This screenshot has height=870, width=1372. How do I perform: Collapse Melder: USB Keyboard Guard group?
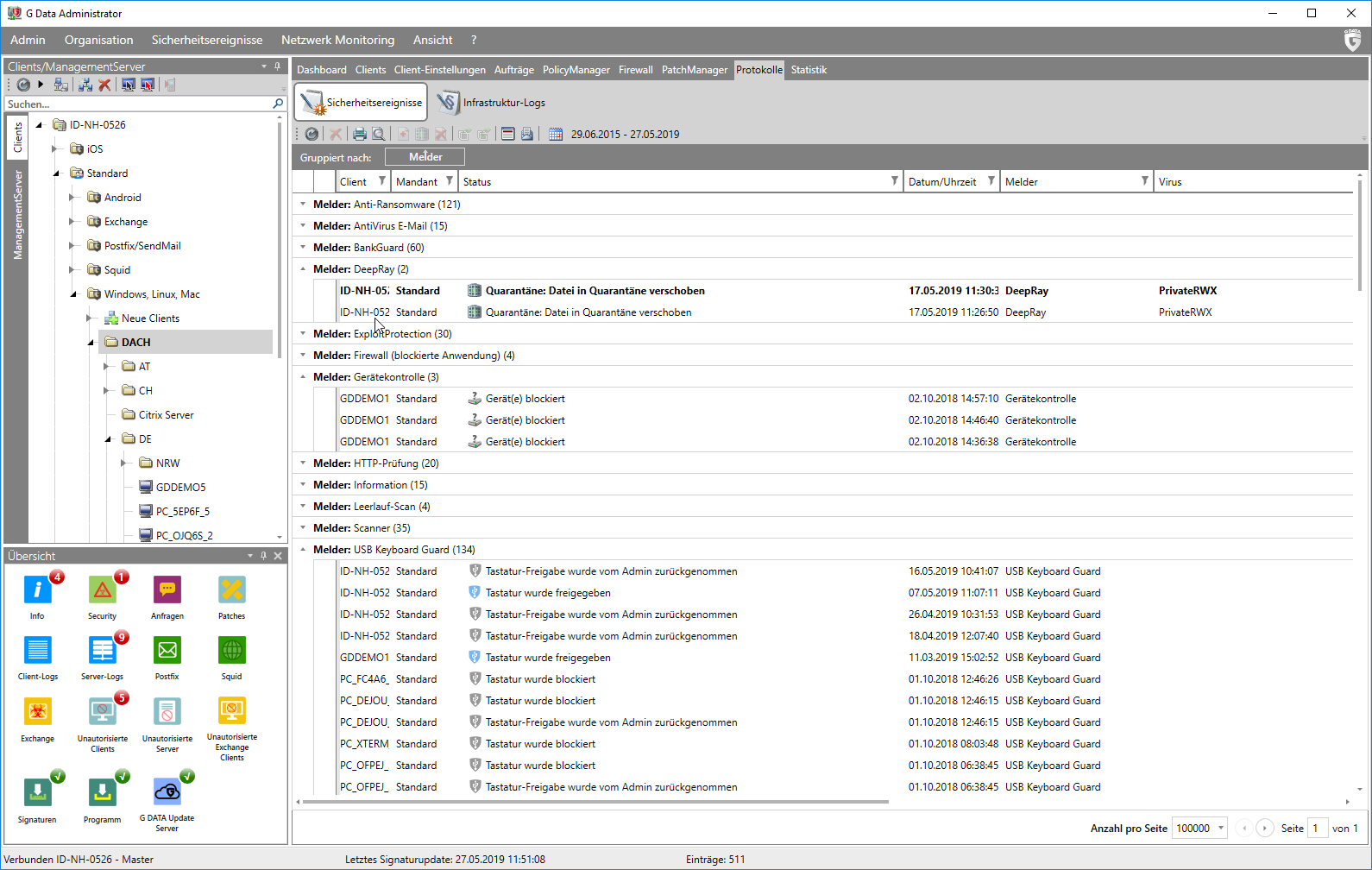303,550
